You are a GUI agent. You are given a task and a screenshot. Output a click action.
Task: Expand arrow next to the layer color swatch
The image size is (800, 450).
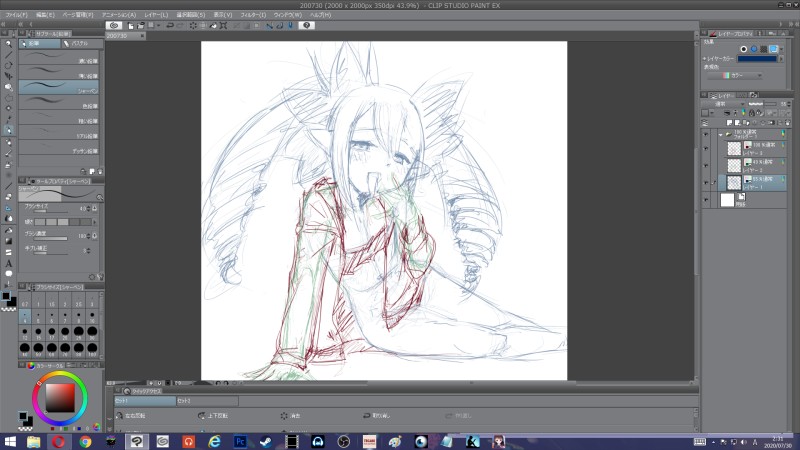click(781, 59)
